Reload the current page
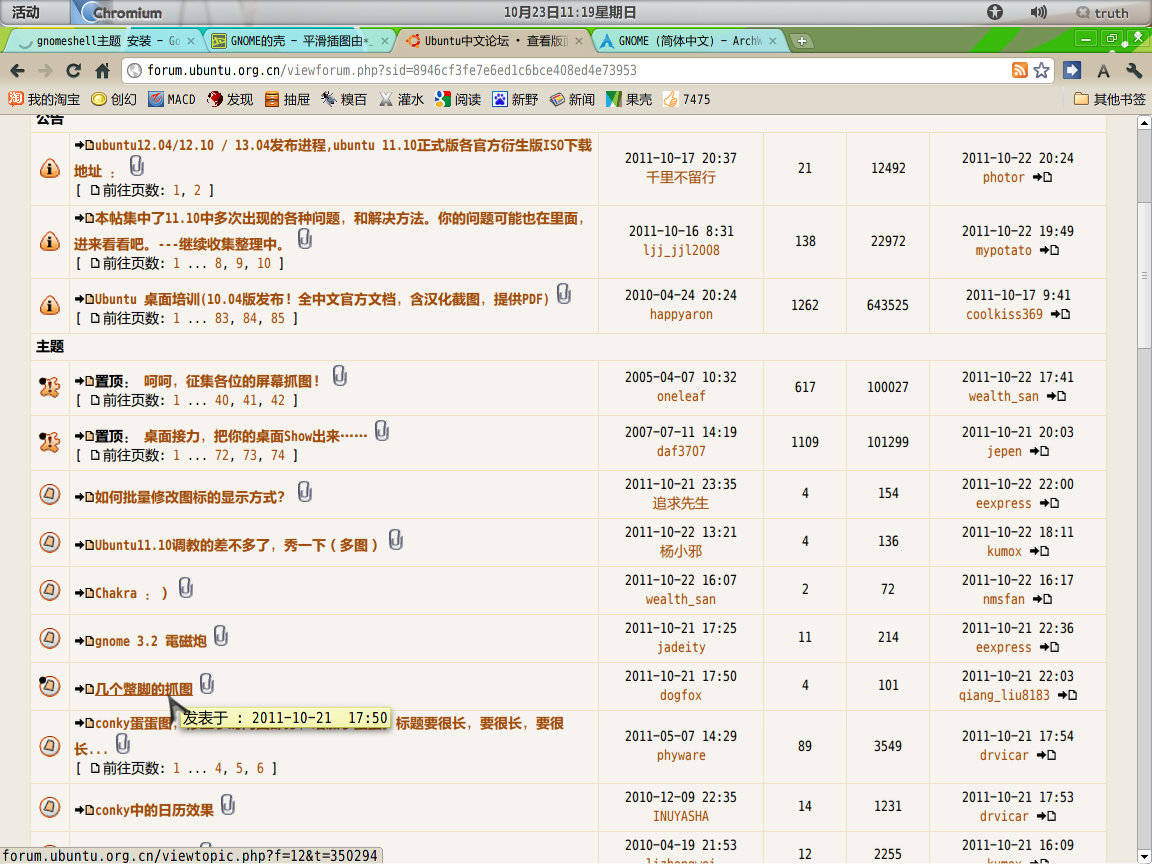Viewport: 1152px width, 864px height. (73, 71)
